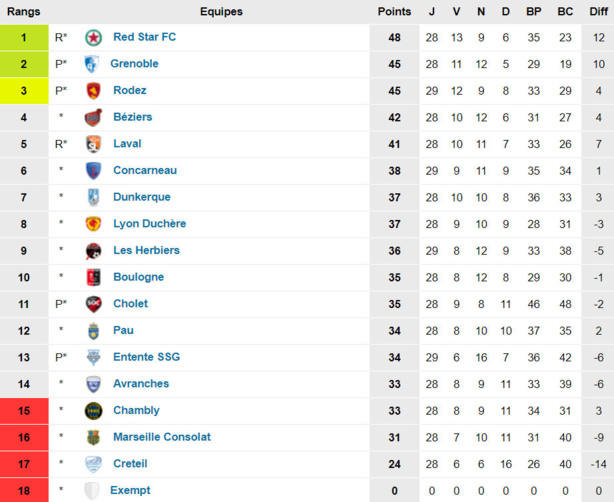
Task: Open the Marseille Consolat team page
Action: 162,437
